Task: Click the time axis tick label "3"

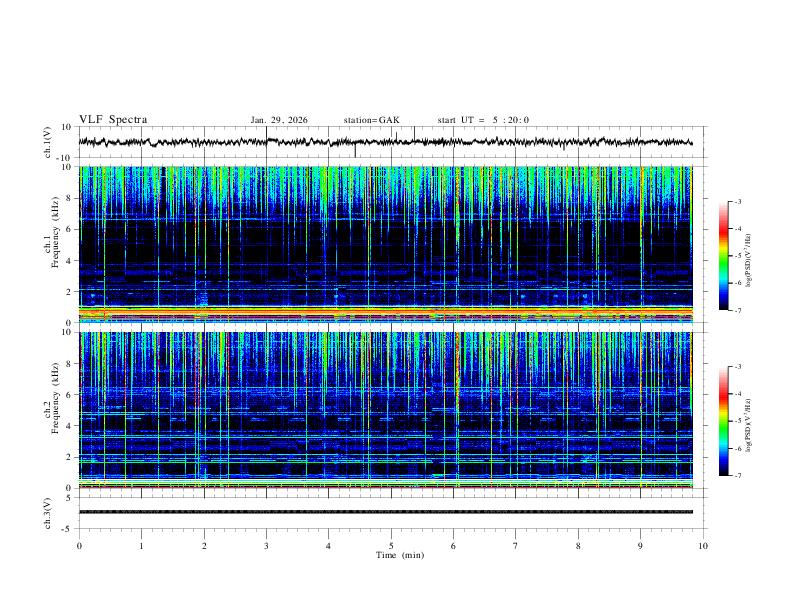Action: [x=266, y=546]
